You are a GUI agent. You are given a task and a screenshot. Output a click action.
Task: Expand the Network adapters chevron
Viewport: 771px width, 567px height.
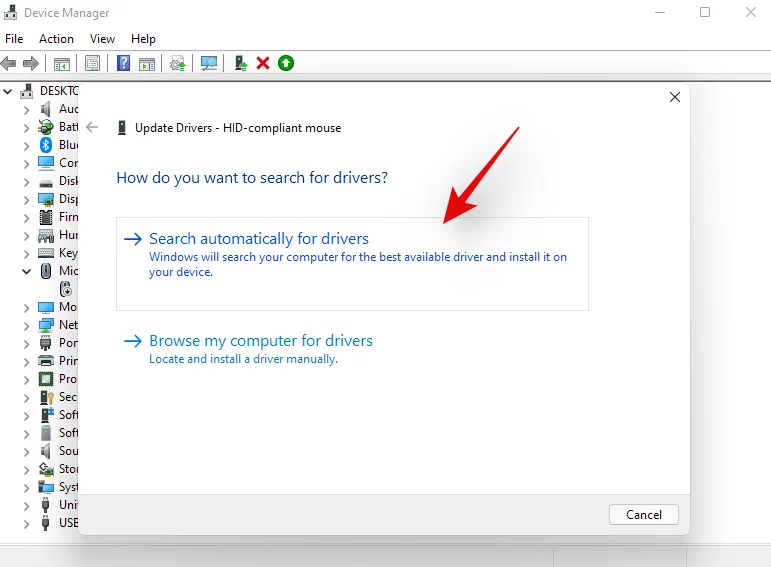pyautogui.click(x=27, y=326)
